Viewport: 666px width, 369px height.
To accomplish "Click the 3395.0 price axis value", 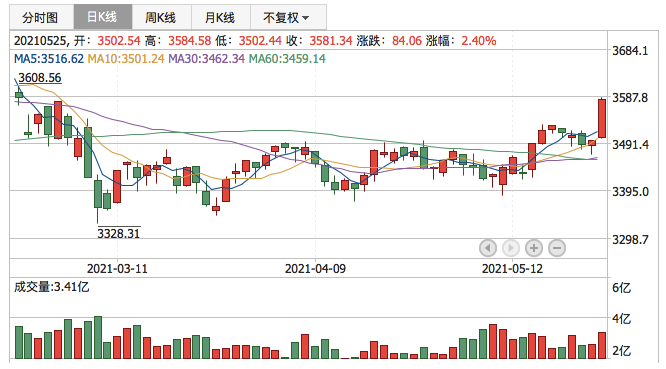I will click(x=630, y=192).
